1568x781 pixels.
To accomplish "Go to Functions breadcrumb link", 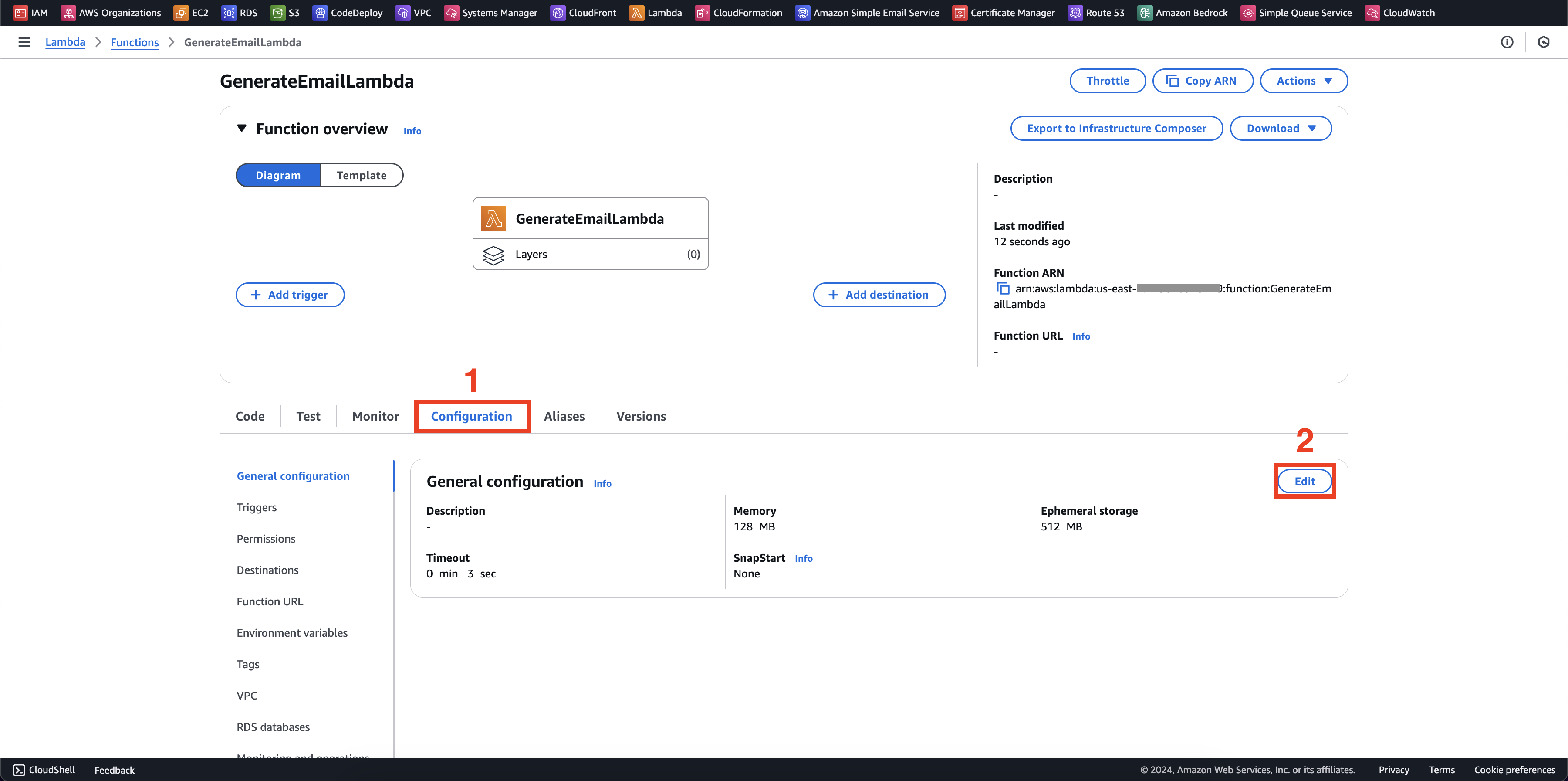I will click(135, 42).
